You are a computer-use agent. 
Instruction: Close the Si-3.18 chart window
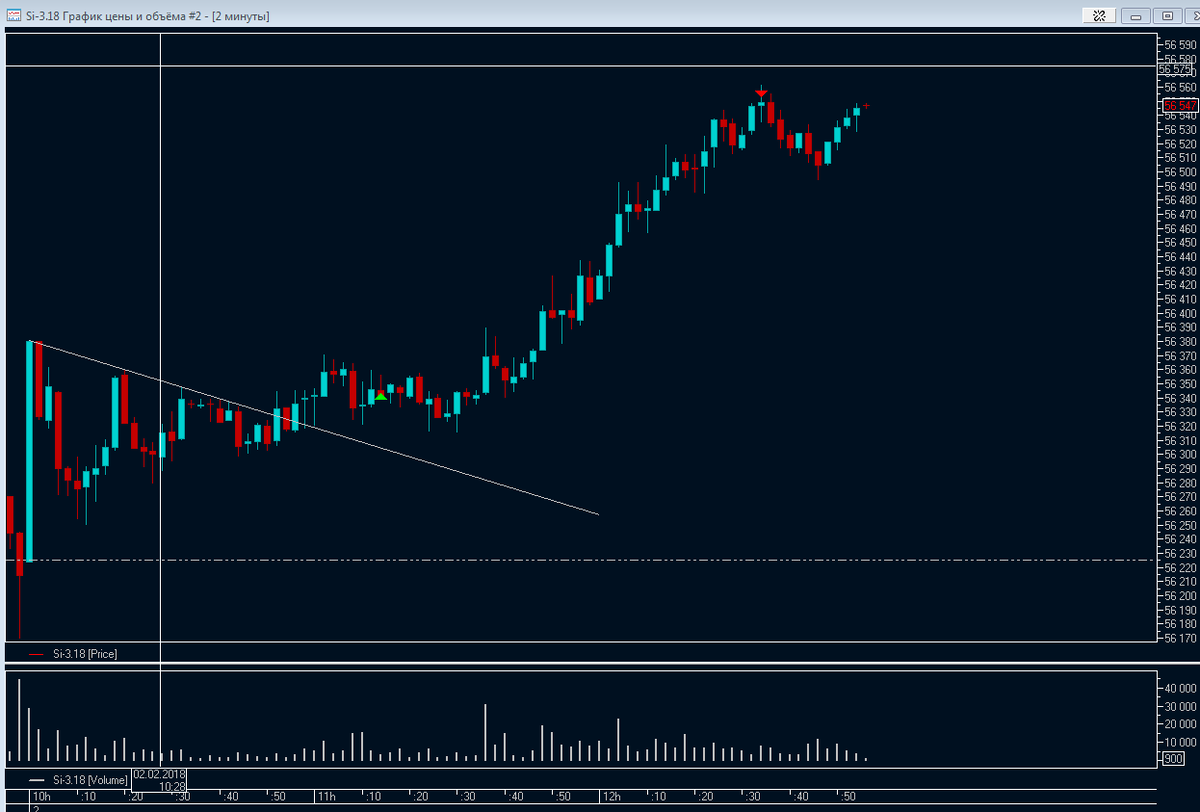click(1191, 16)
